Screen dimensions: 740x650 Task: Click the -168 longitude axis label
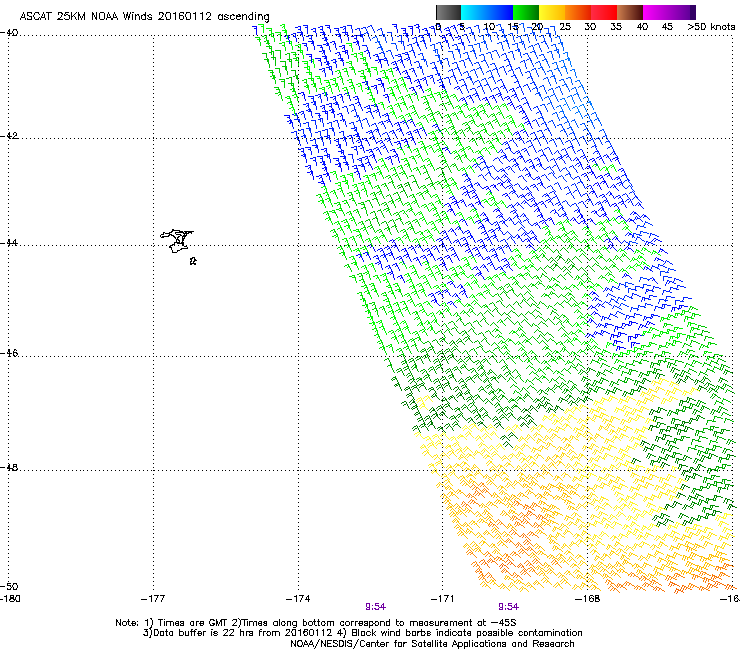(x=588, y=599)
